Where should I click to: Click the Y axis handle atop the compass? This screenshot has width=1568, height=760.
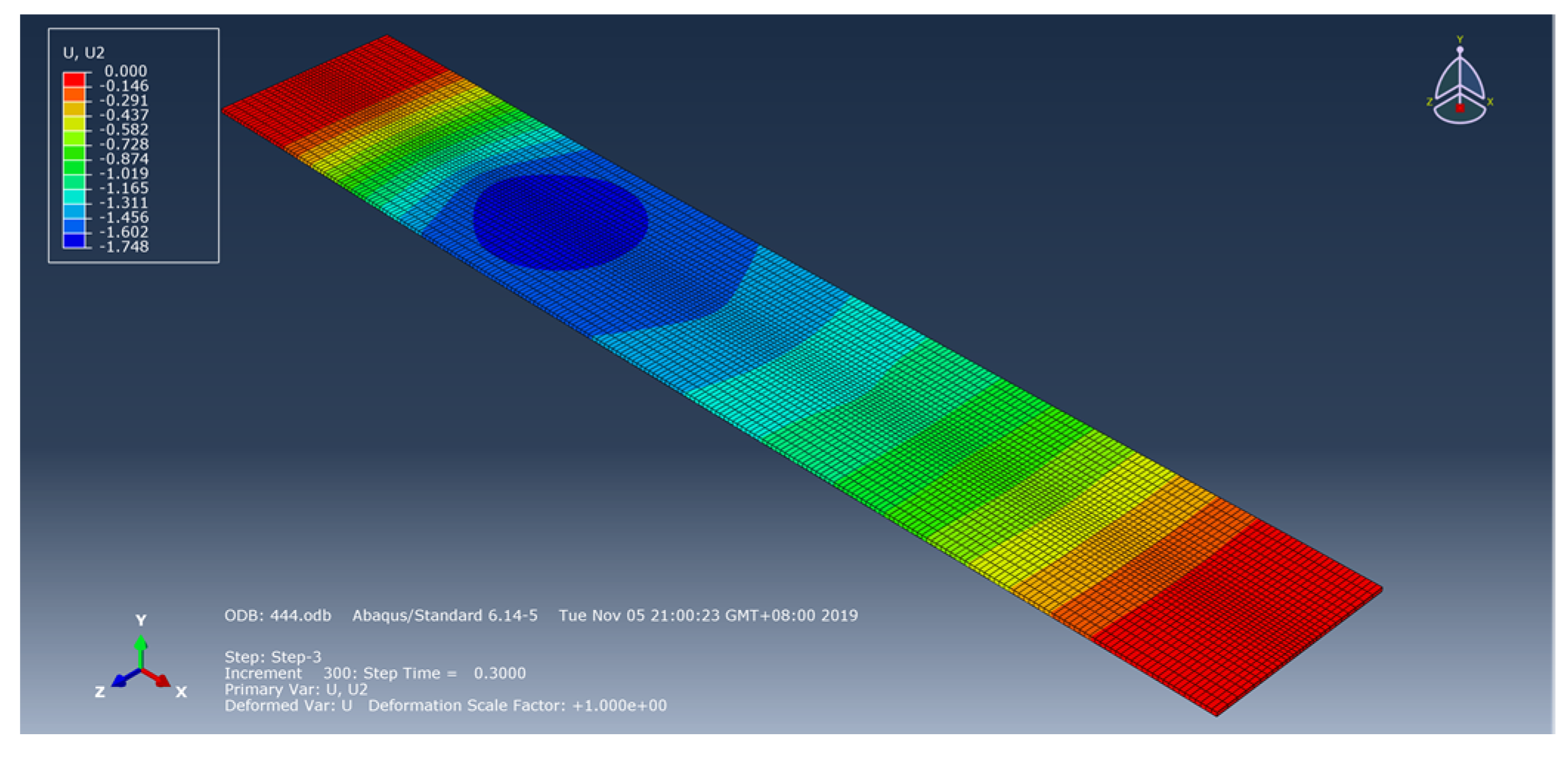pos(1459,49)
